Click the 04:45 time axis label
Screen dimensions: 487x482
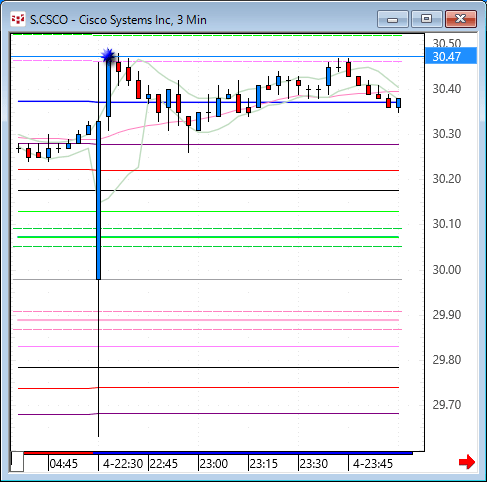63,463
